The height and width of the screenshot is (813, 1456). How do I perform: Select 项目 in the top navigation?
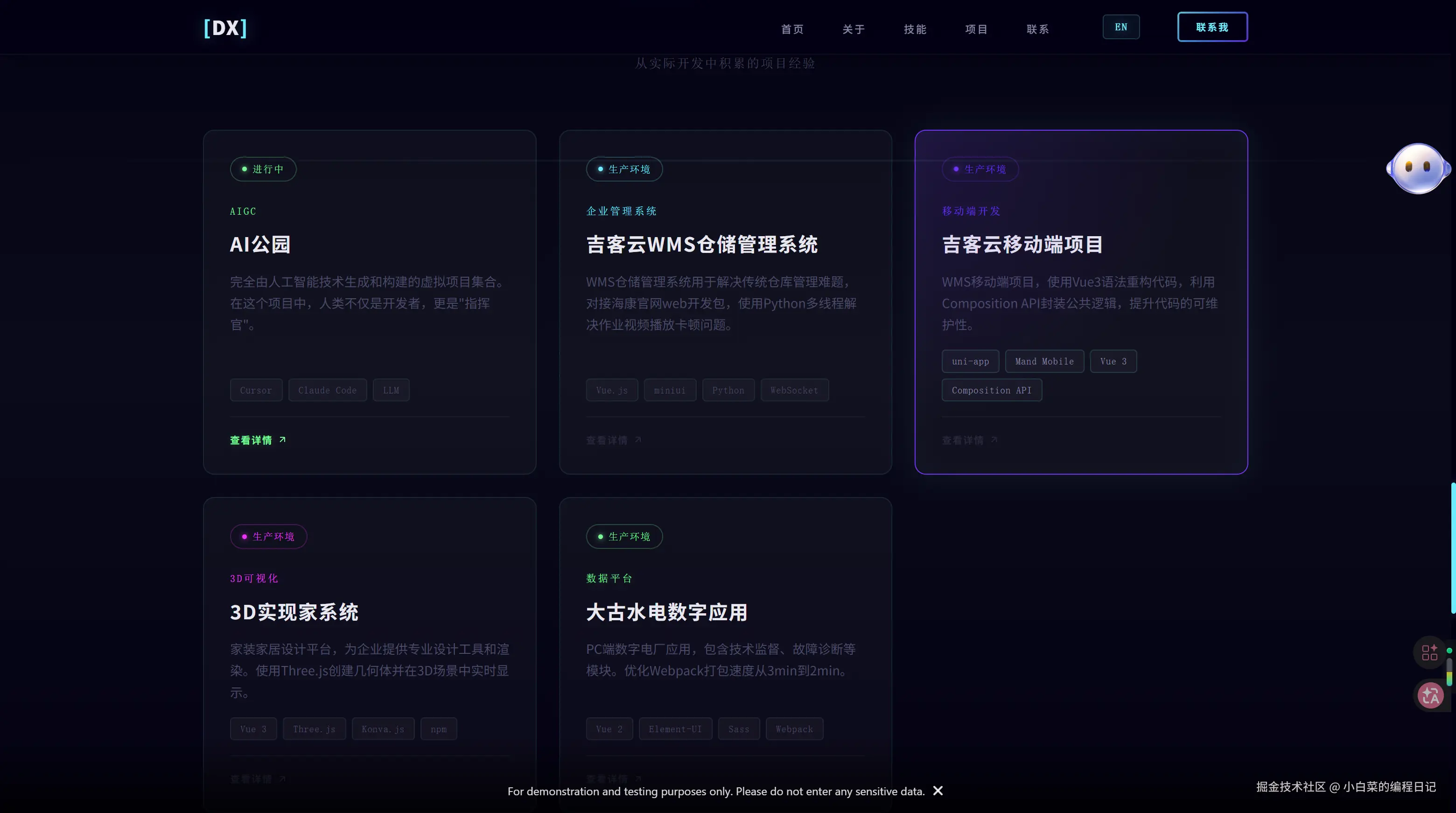(x=976, y=29)
